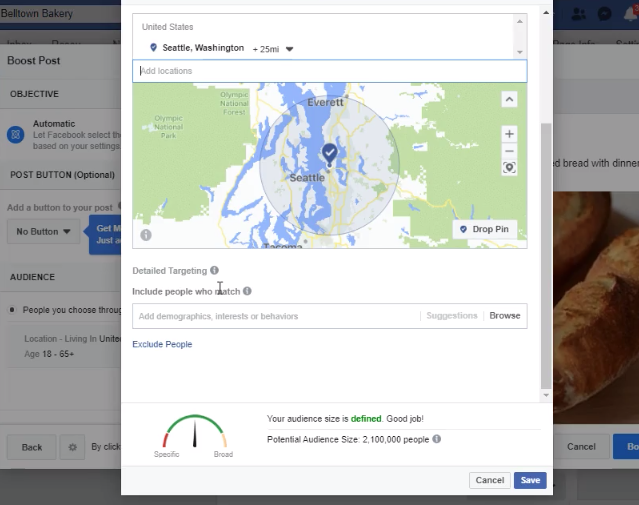
Task: Click Potential Audience Size info icon
Action: pos(436,439)
